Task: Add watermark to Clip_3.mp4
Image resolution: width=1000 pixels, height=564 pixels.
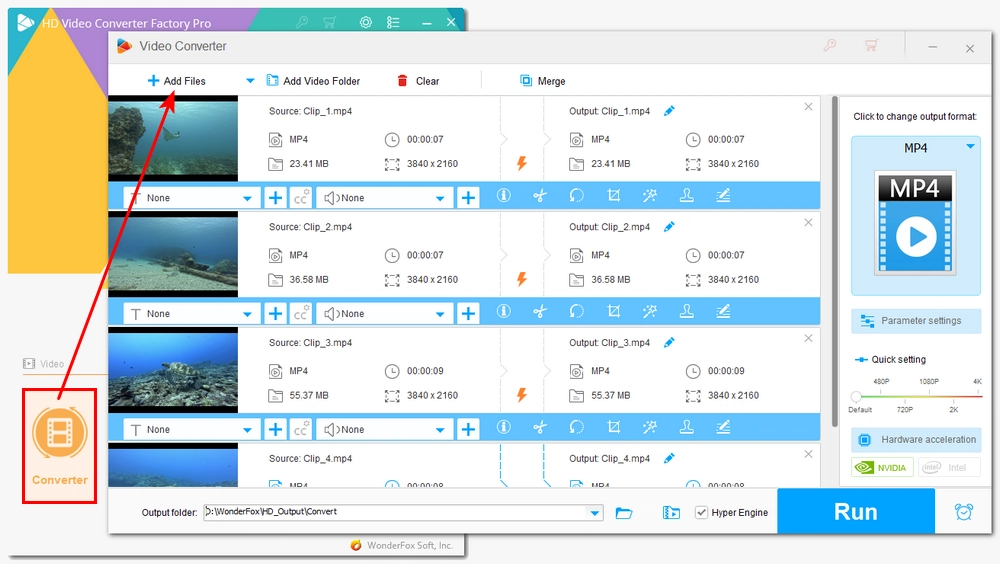Action: (x=686, y=427)
